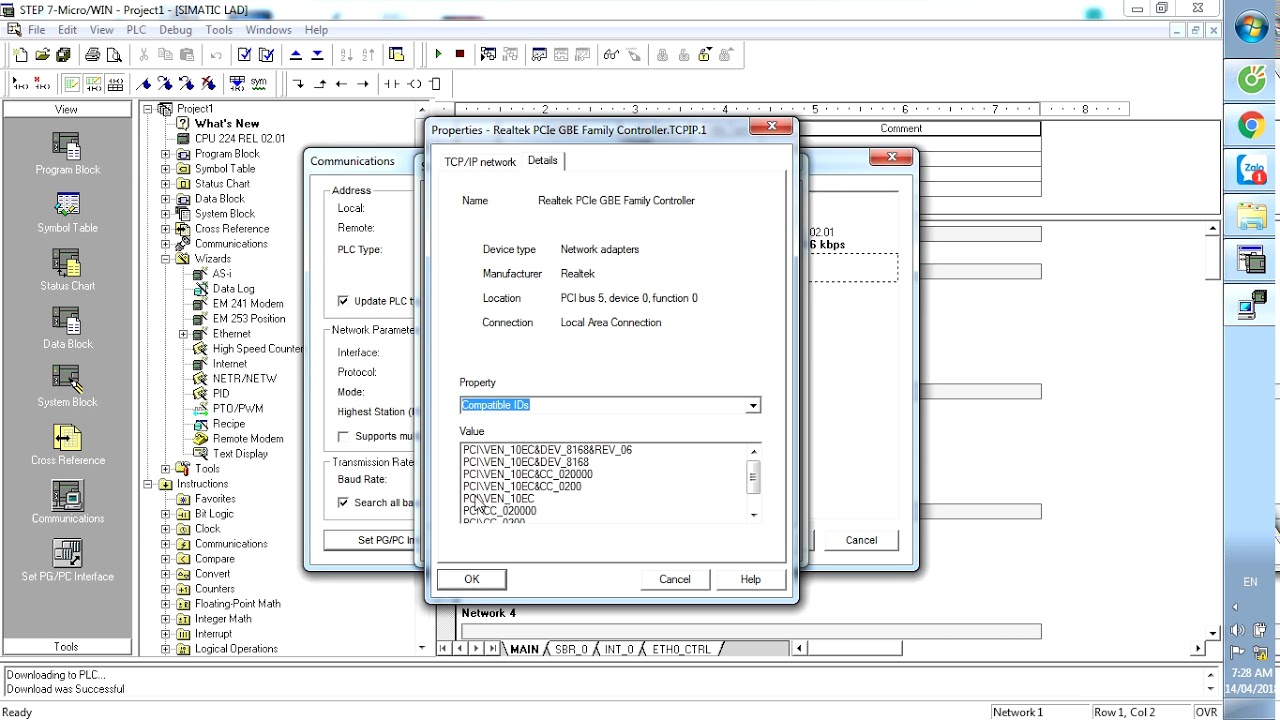
Task: Insert a box with the Box icon
Action: tap(436, 84)
